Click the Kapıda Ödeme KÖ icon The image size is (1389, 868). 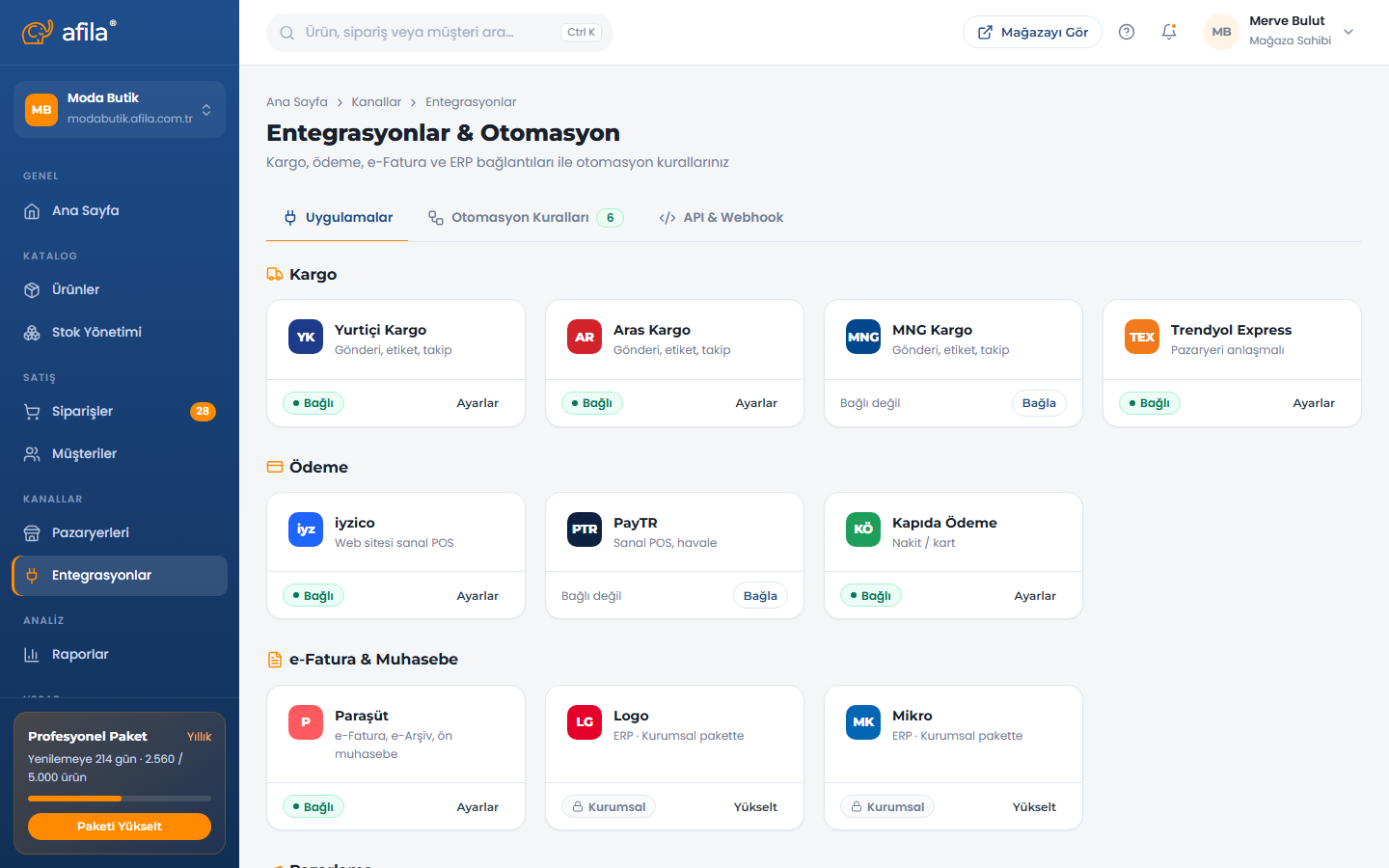[863, 529]
